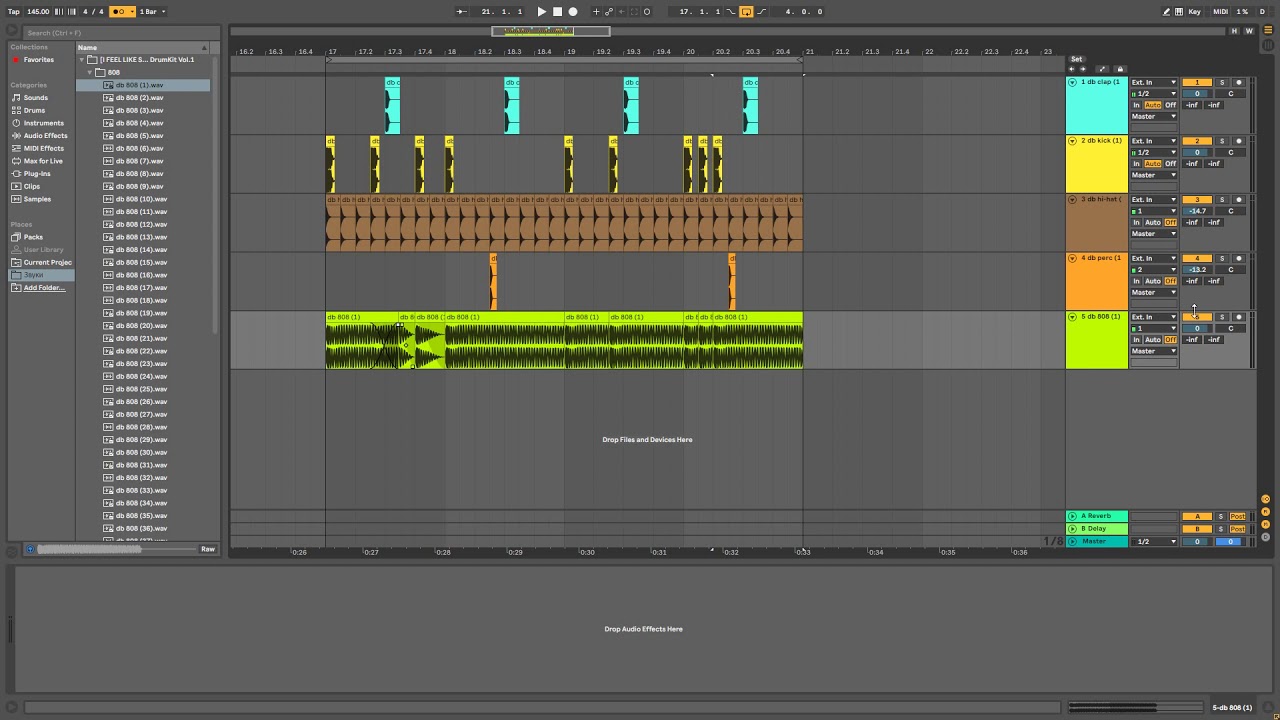Click the db perc volume value -13.2
This screenshot has width=1280, height=720.
[x=1197, y=270]
